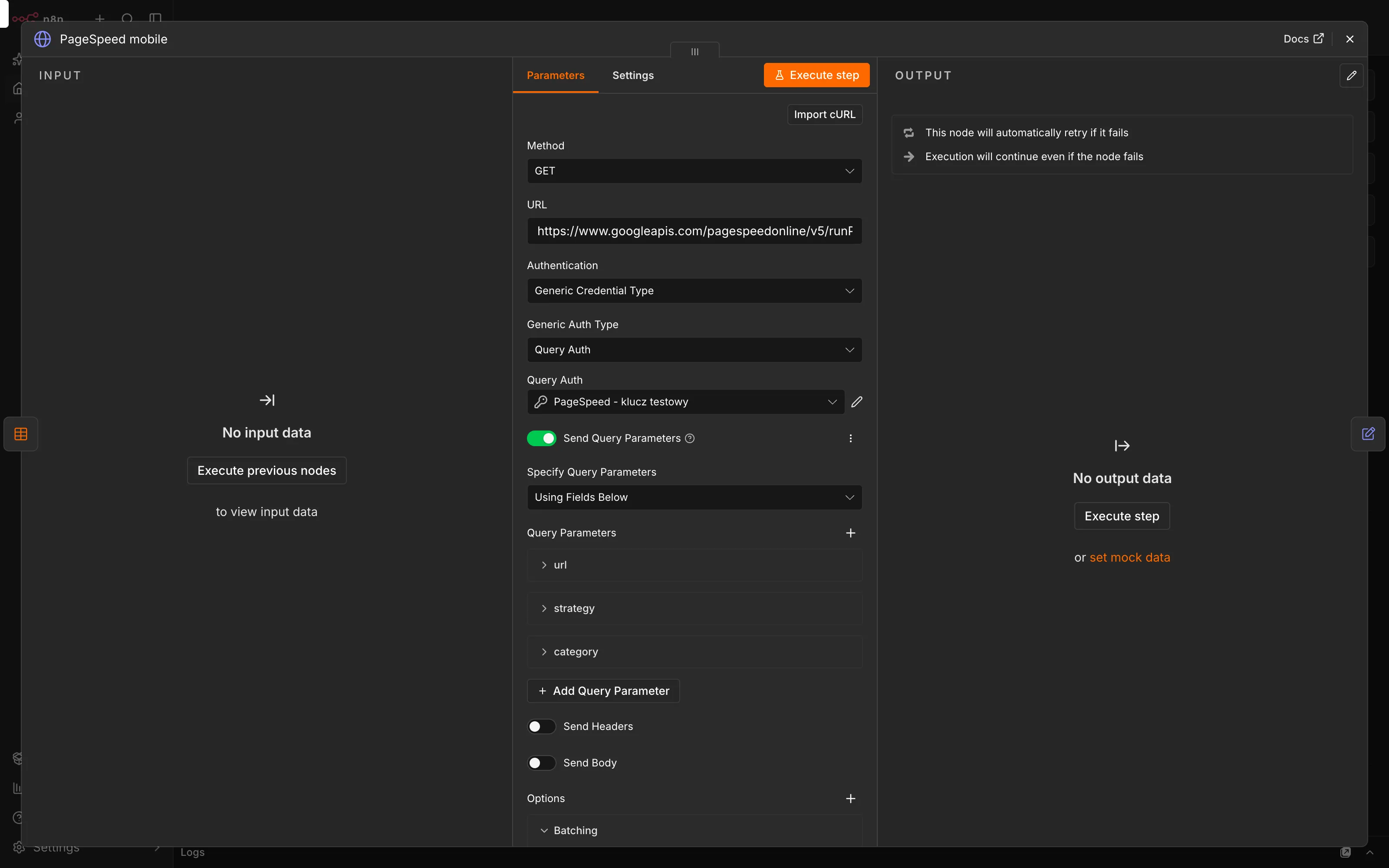Click the Add Query Parameter button
Screen dimensions: 1389x868
pyautogui.click(x=603, y=691)
